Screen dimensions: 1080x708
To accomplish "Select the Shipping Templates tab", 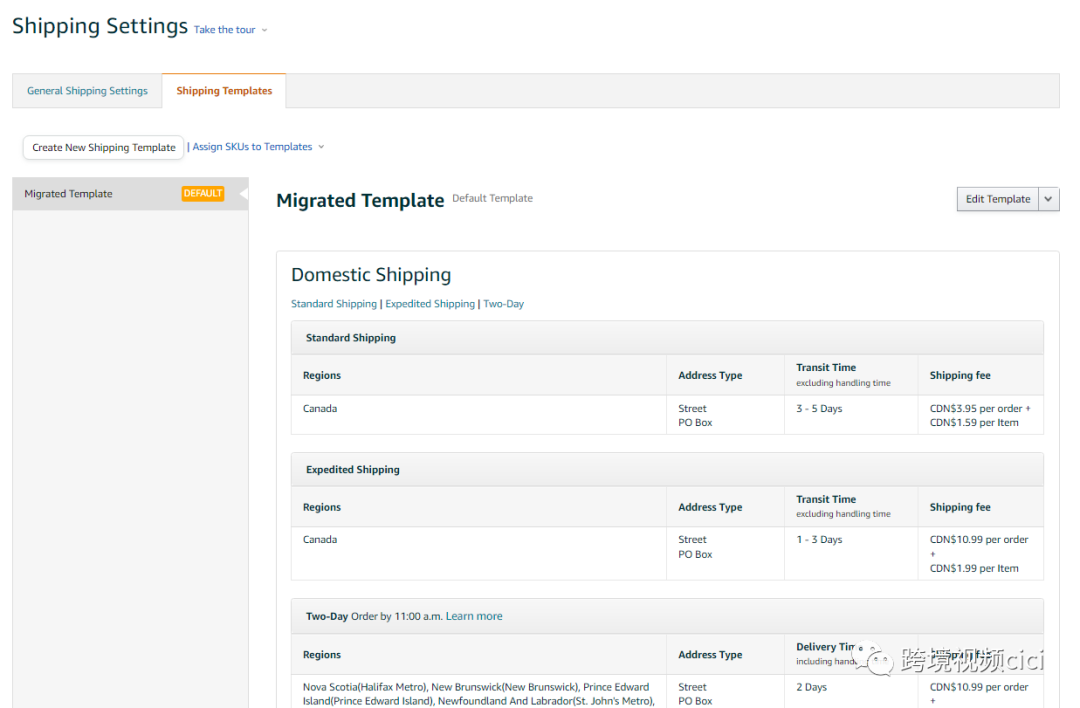I will point(224,91).
